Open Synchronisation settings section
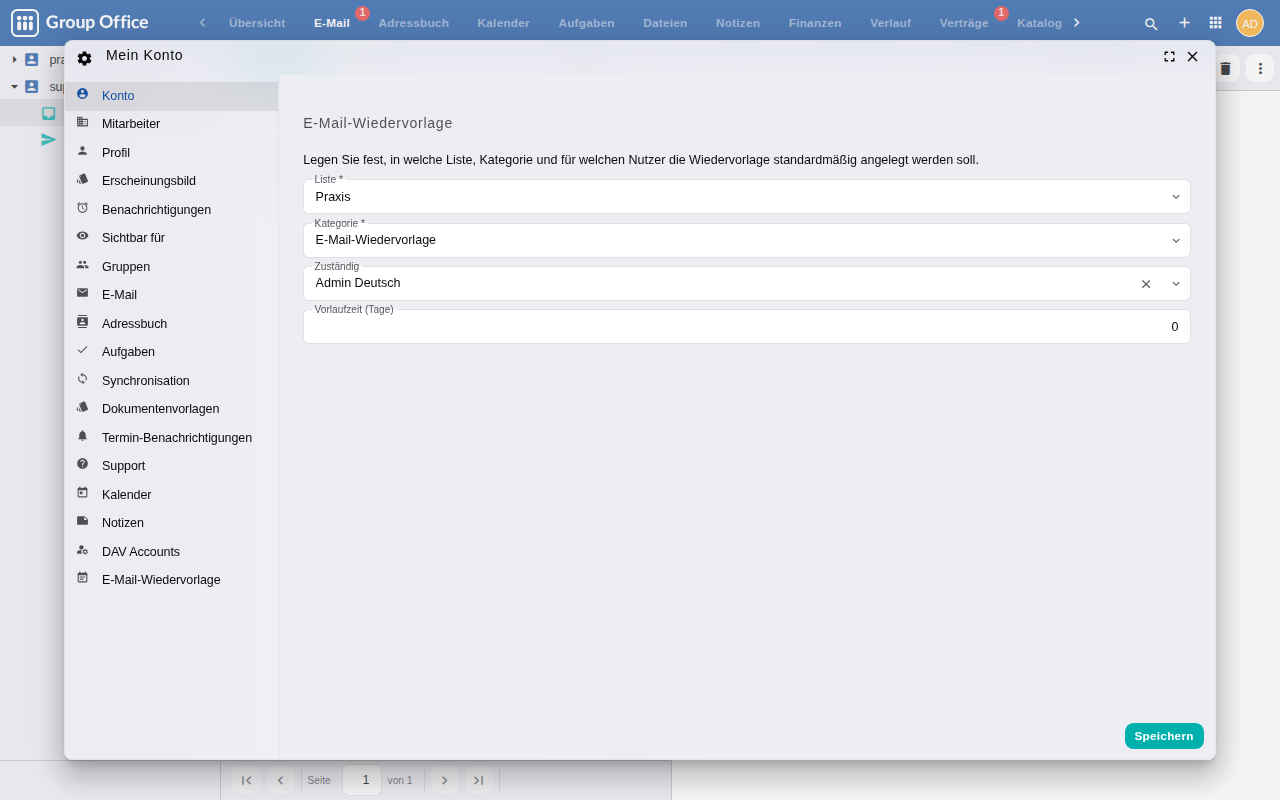This screenshot has height=800, width=1280. click(x=171, y=381)
